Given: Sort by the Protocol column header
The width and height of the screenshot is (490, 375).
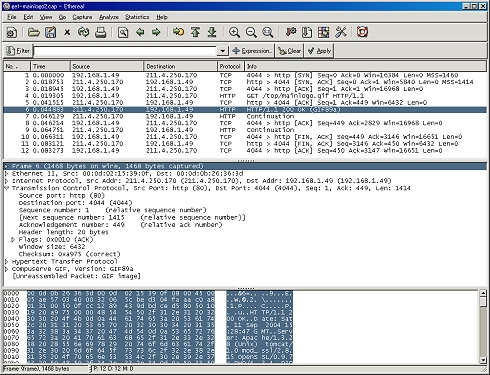Looking at the screenshot, I should click(231, 66).
